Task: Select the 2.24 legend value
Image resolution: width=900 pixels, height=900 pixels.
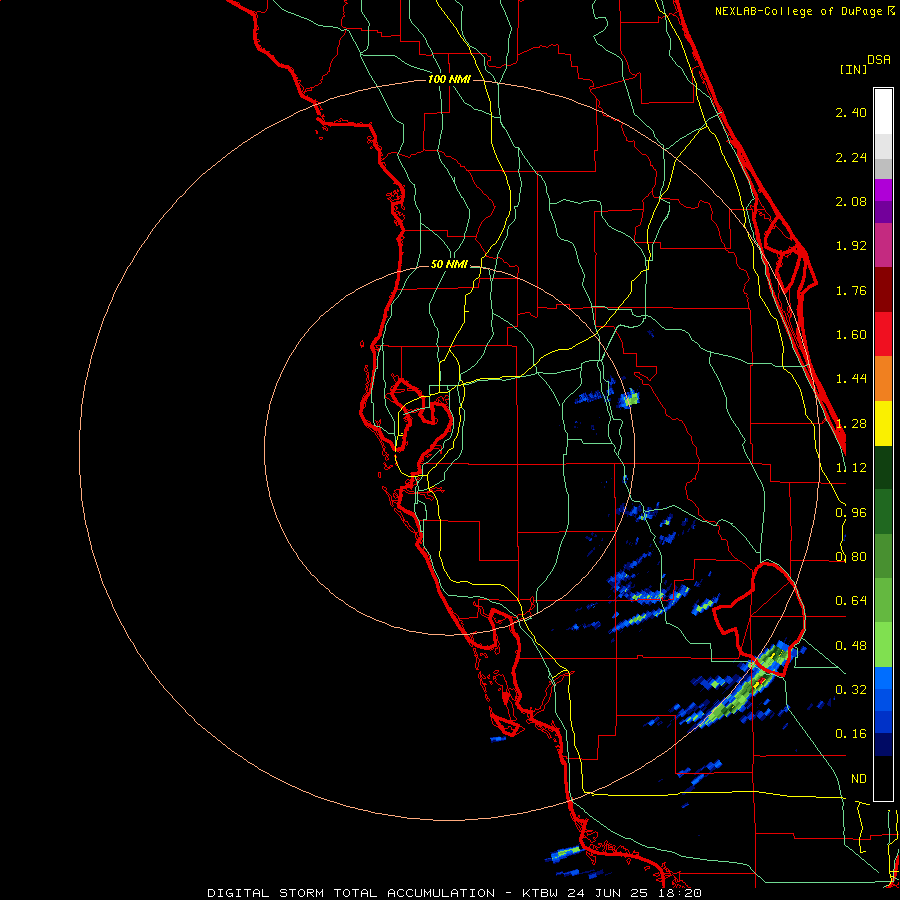Action: tap(851, 157)
